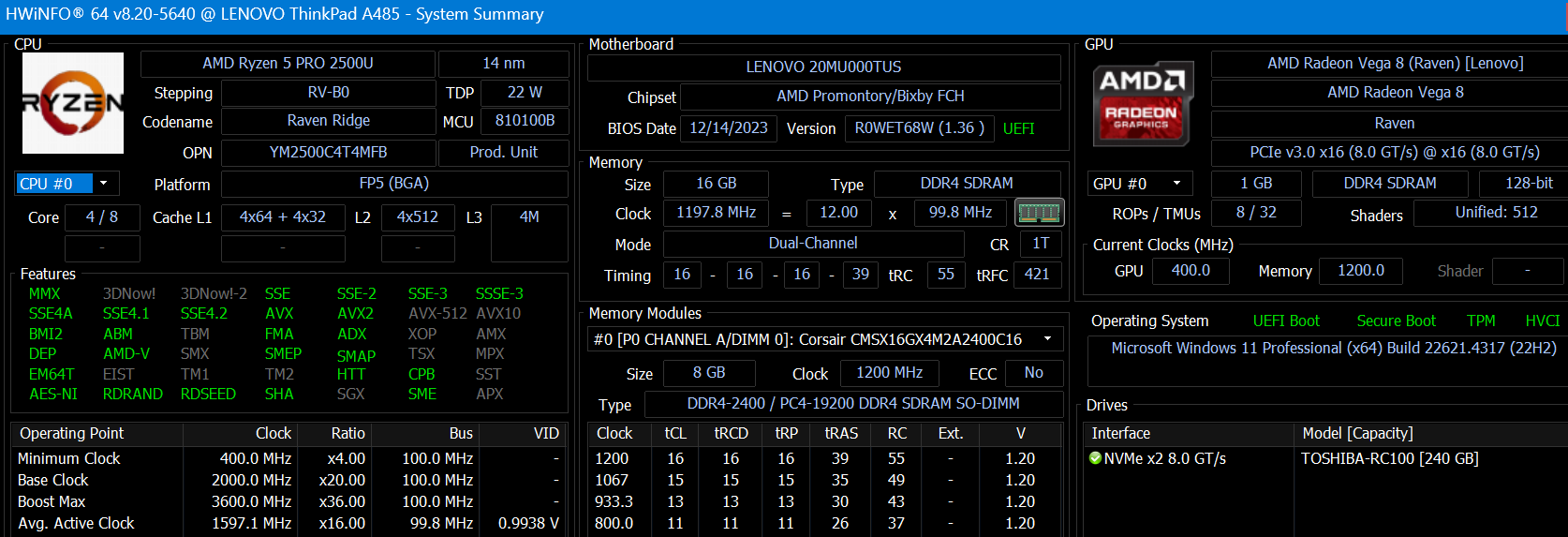Click the AMD Ryzen 5 PRO 2500U field
The width and height of the screenshot is (1568, 537).
tap(288, 63)
